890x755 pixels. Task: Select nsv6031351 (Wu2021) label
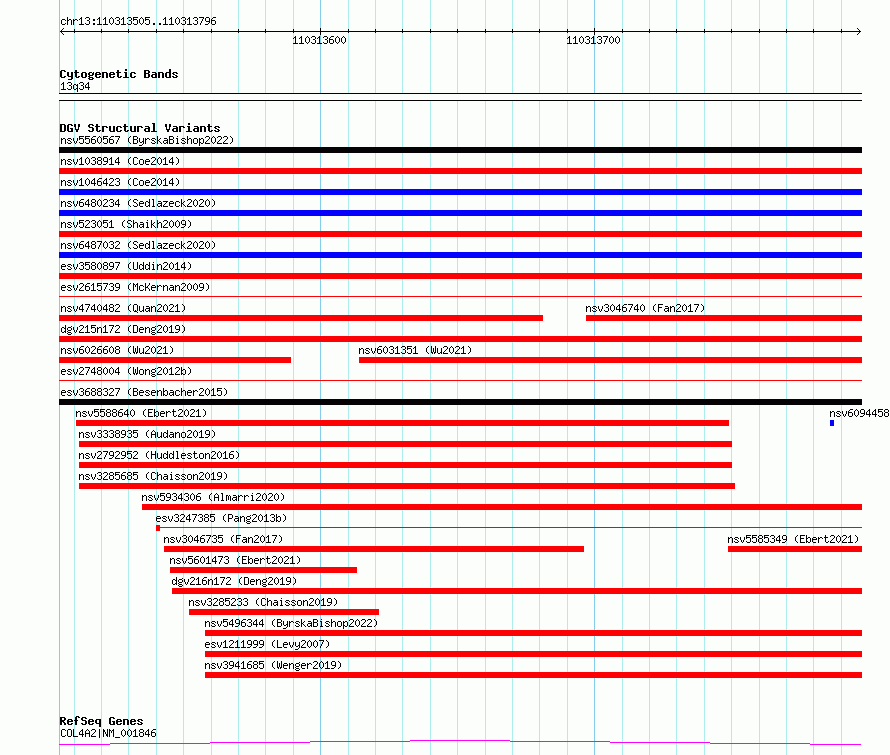pos(415,350)
